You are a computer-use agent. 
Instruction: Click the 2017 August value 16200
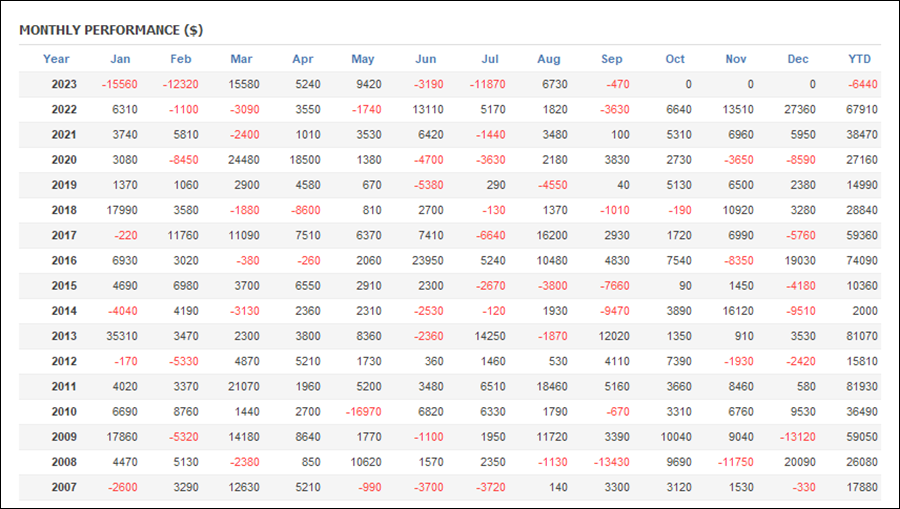(x=552, y=235)
